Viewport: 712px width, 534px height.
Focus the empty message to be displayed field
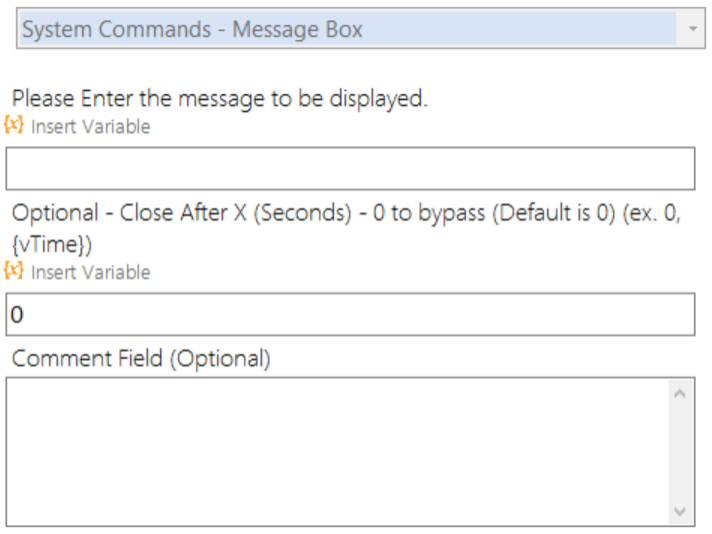pyautogui.click(x=350, y=168)
